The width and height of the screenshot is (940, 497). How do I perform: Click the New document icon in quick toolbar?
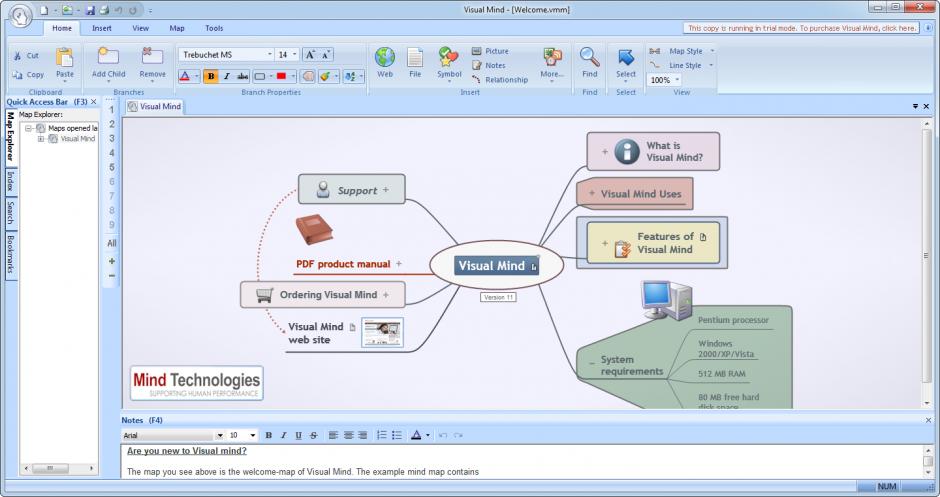click(44, 10)
